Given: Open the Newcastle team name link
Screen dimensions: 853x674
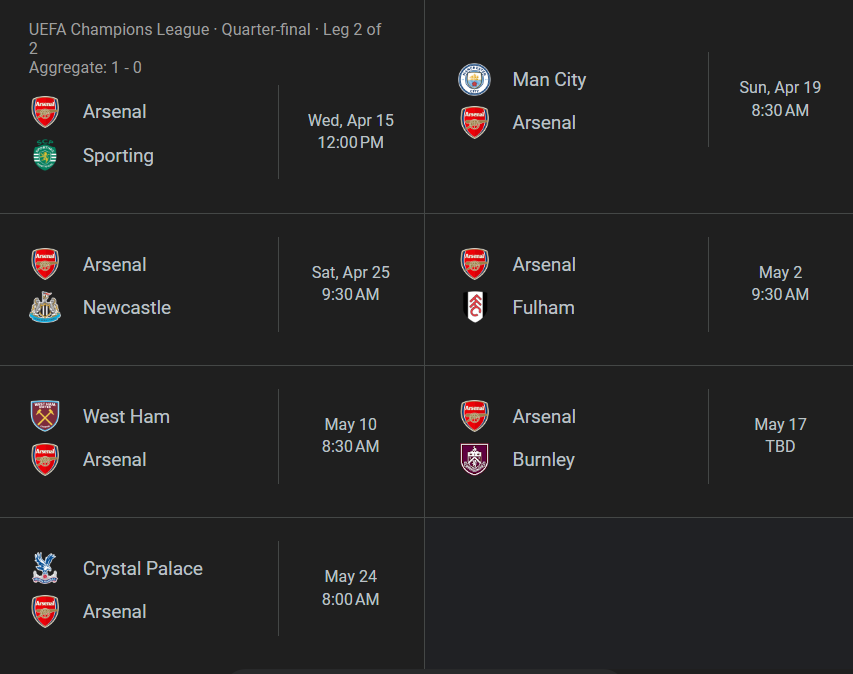Looking at the screenshot, I should (127, 308).
